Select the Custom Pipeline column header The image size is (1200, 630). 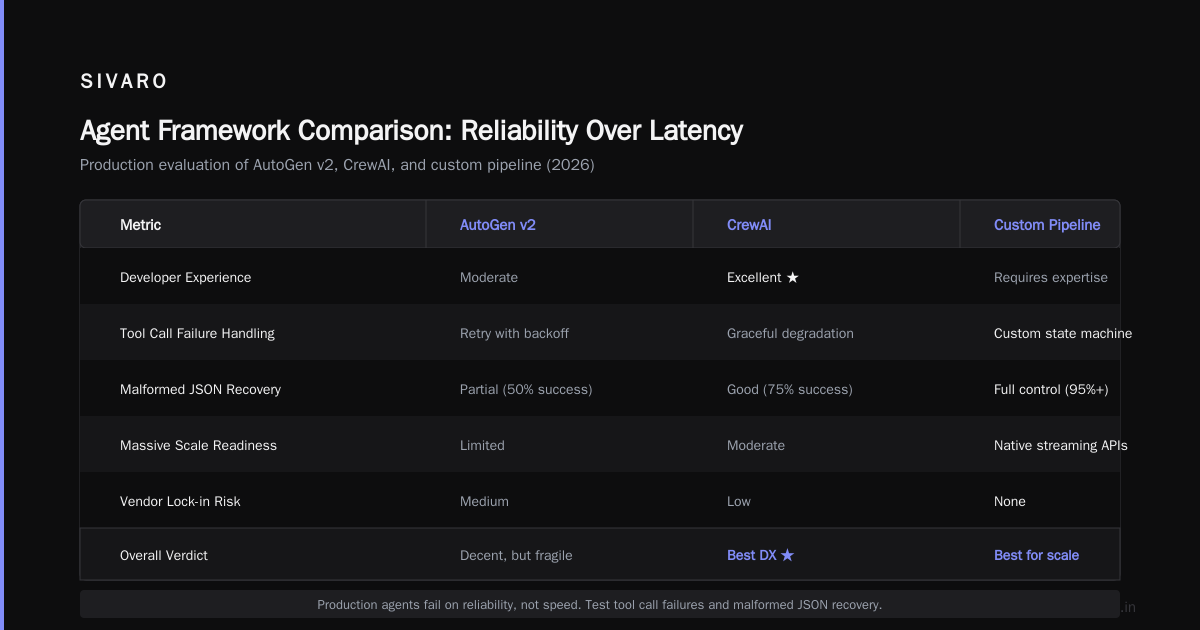[x=1047, y=225]
